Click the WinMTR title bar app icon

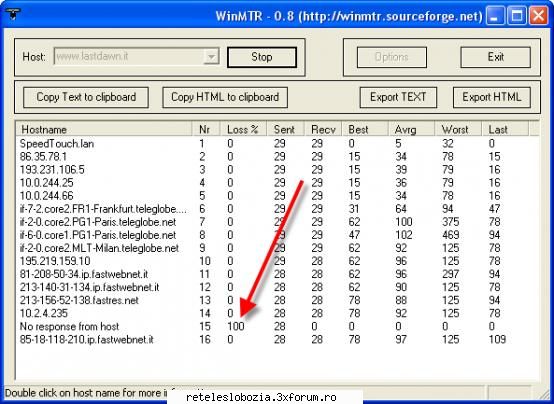[x=13, y=14]
